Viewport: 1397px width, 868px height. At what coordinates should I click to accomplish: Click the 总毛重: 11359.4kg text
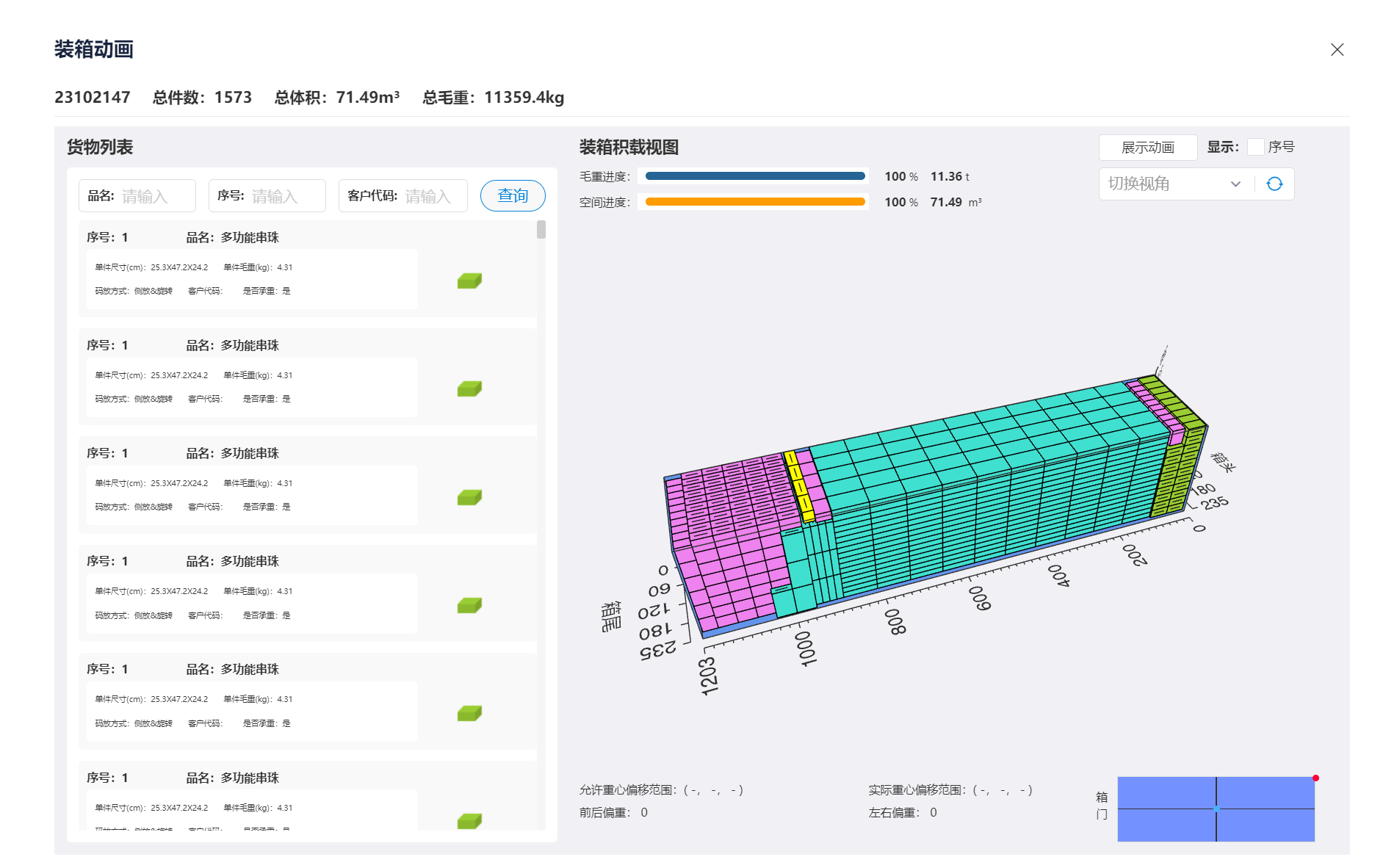coord(493,97)
